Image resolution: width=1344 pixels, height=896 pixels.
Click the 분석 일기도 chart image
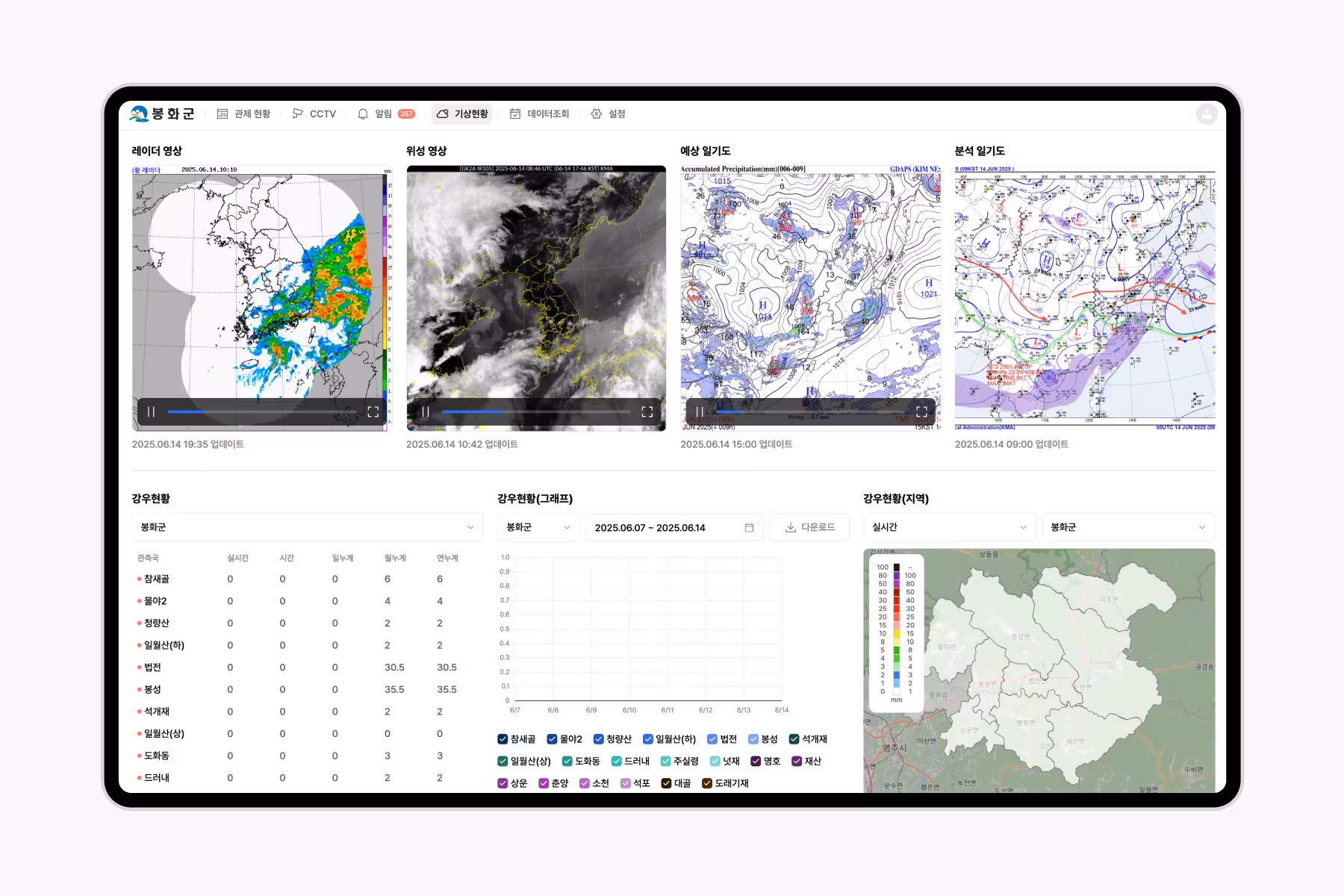coord(1084,299)
